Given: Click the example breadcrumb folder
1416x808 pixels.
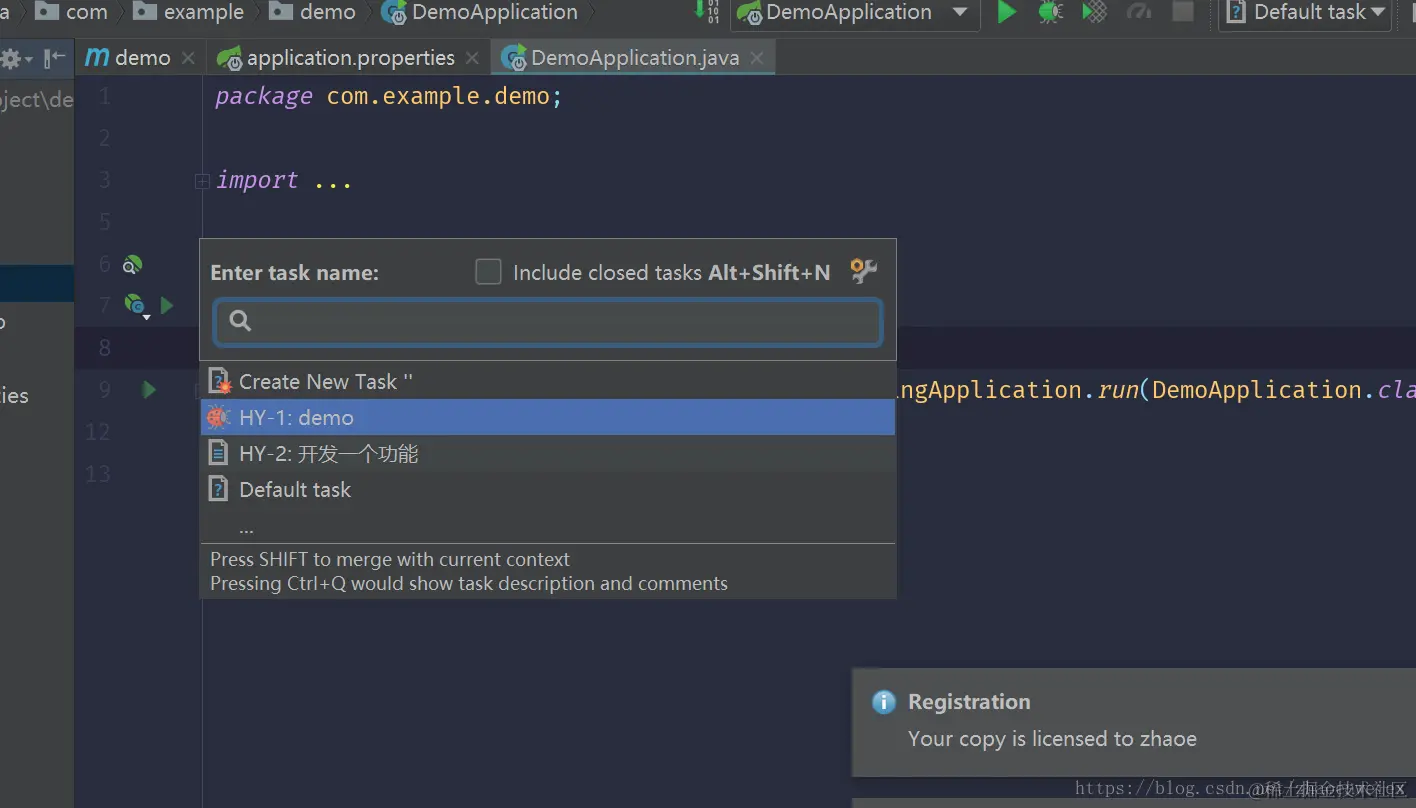Looking at the screenshot, I should [189, 12].
